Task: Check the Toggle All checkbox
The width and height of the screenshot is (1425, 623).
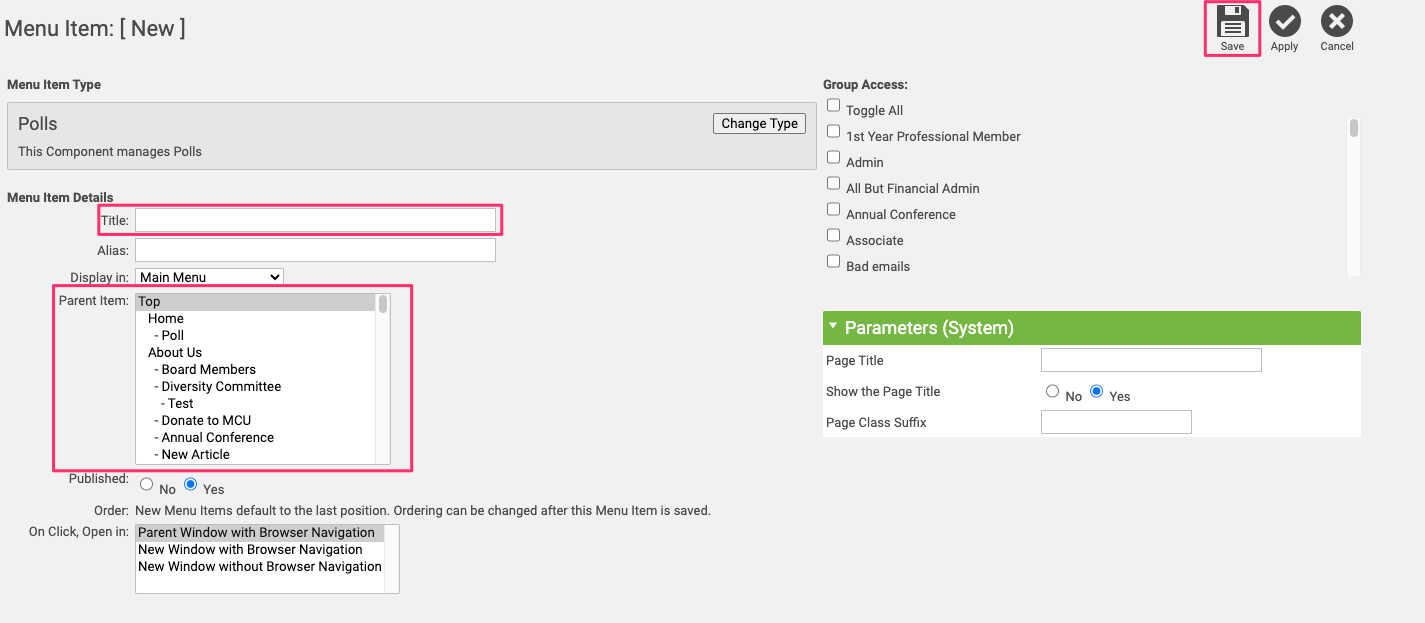Action: 833,106
